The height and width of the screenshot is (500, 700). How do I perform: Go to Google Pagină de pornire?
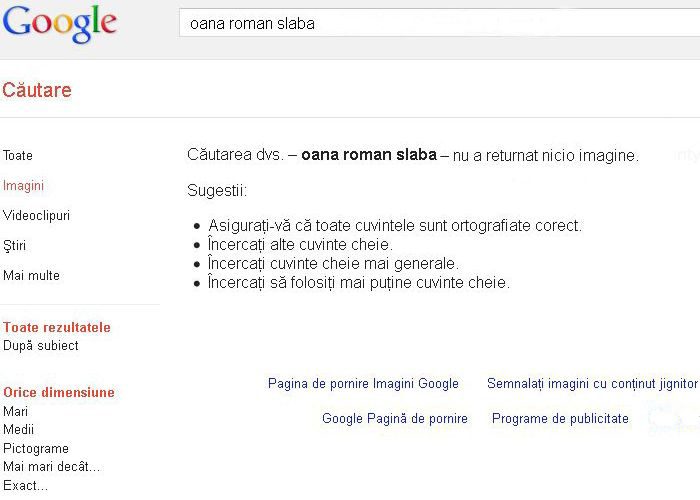(395, 418)
